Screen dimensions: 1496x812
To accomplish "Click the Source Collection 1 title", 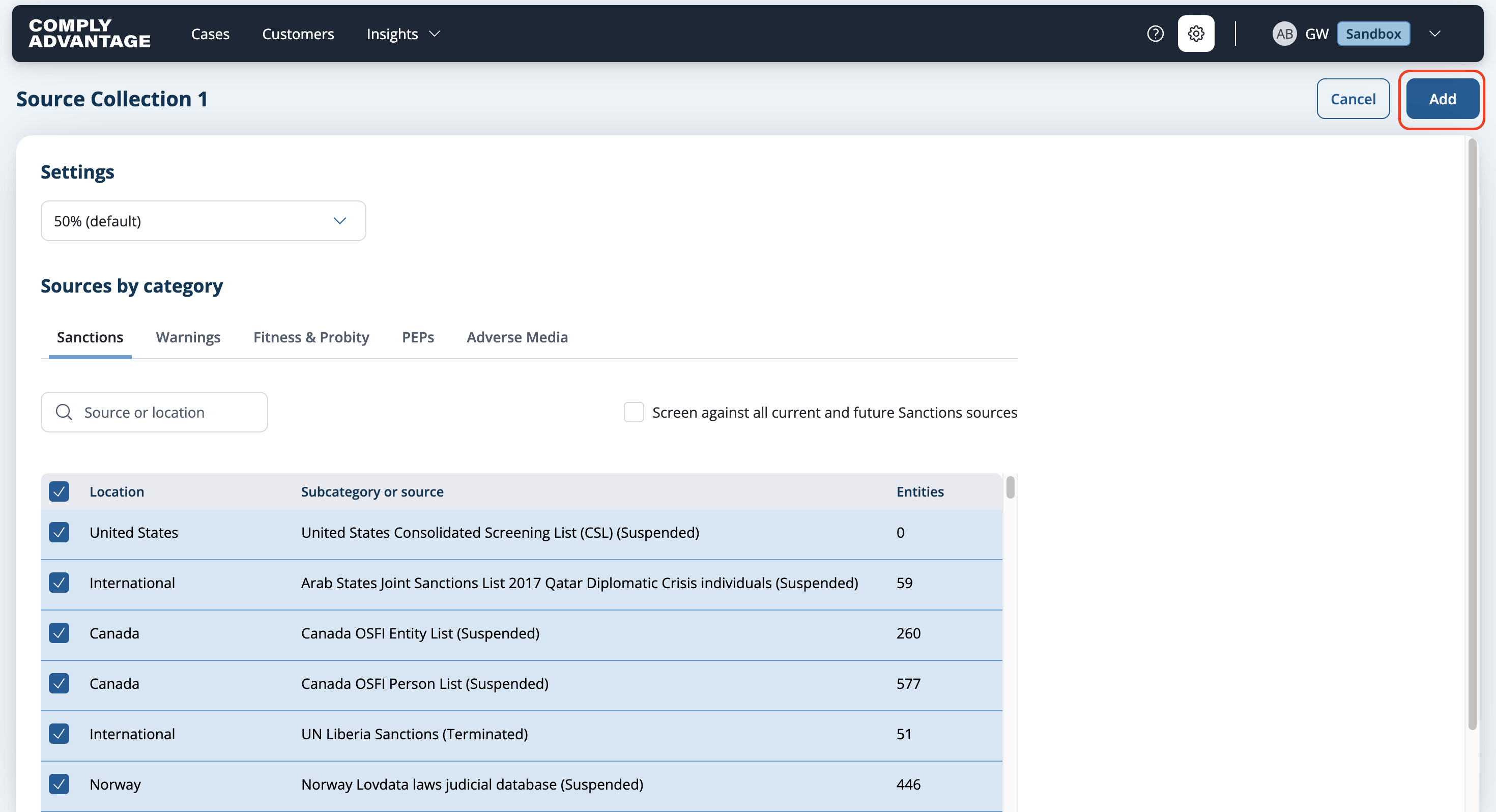I will click(x=111, y=99).
